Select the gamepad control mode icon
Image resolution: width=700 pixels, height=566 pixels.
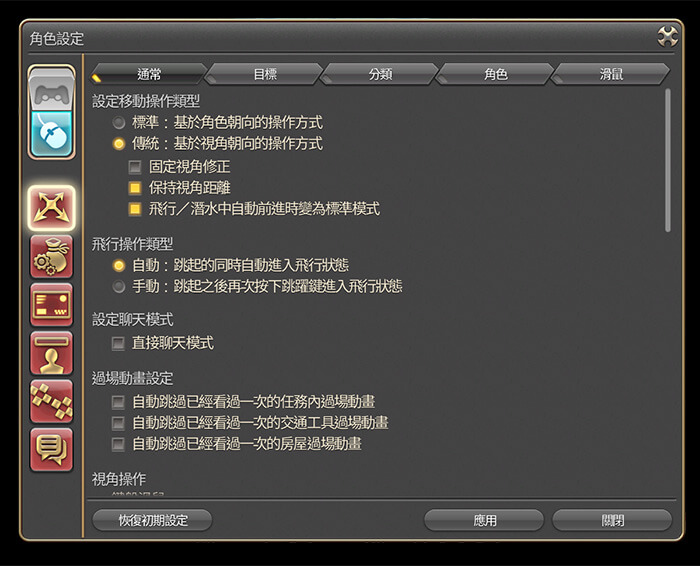point(51,93)
